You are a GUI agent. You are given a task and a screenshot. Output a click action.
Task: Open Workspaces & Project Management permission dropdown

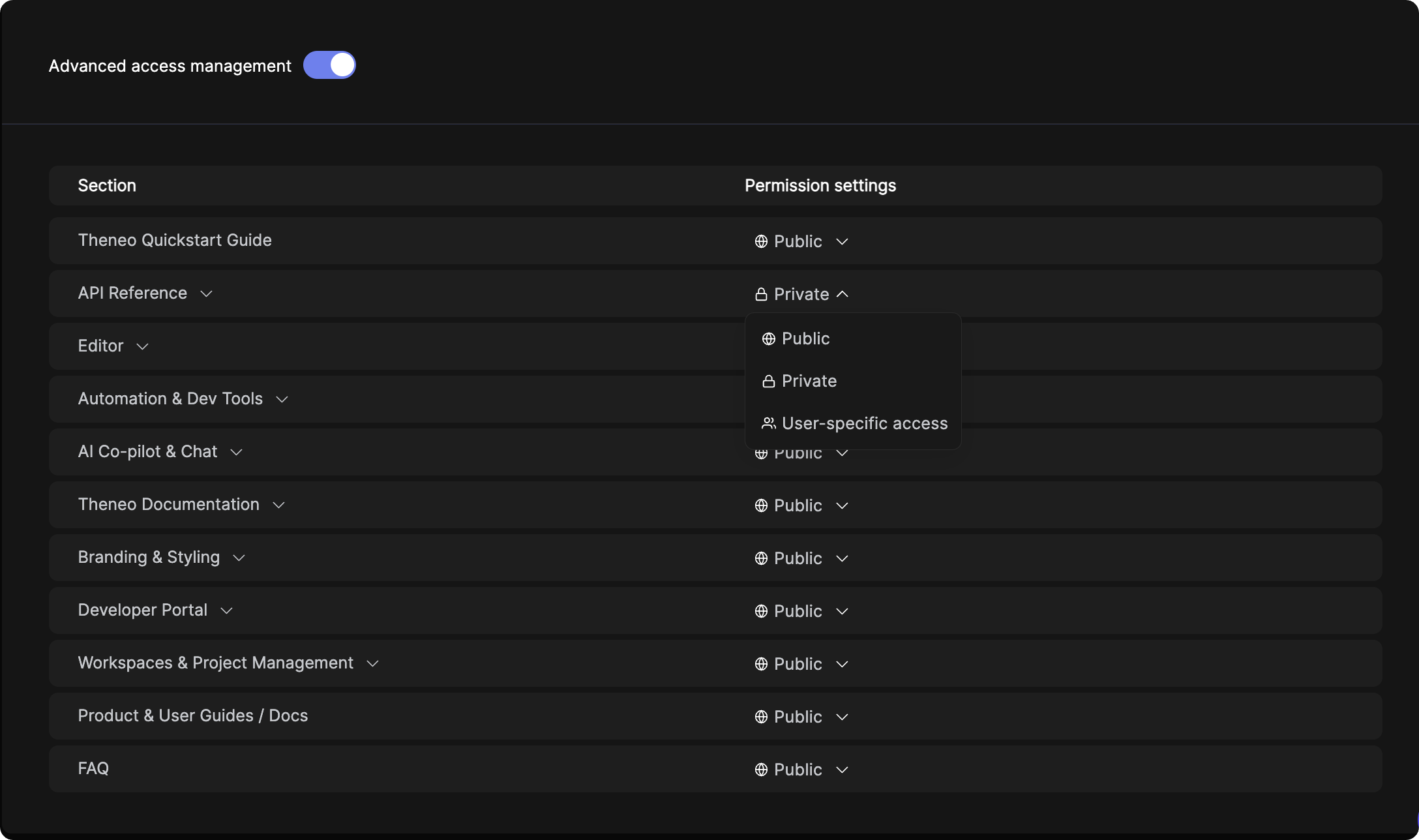point(801,664)
